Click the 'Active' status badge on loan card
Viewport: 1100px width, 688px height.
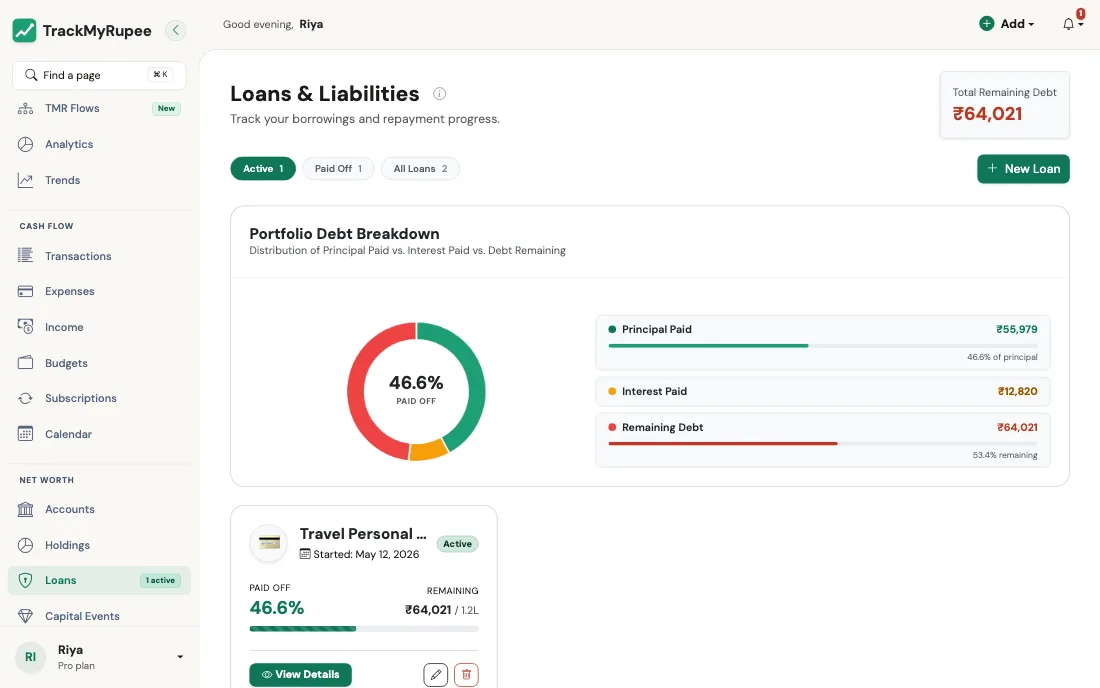coord(457,544)
